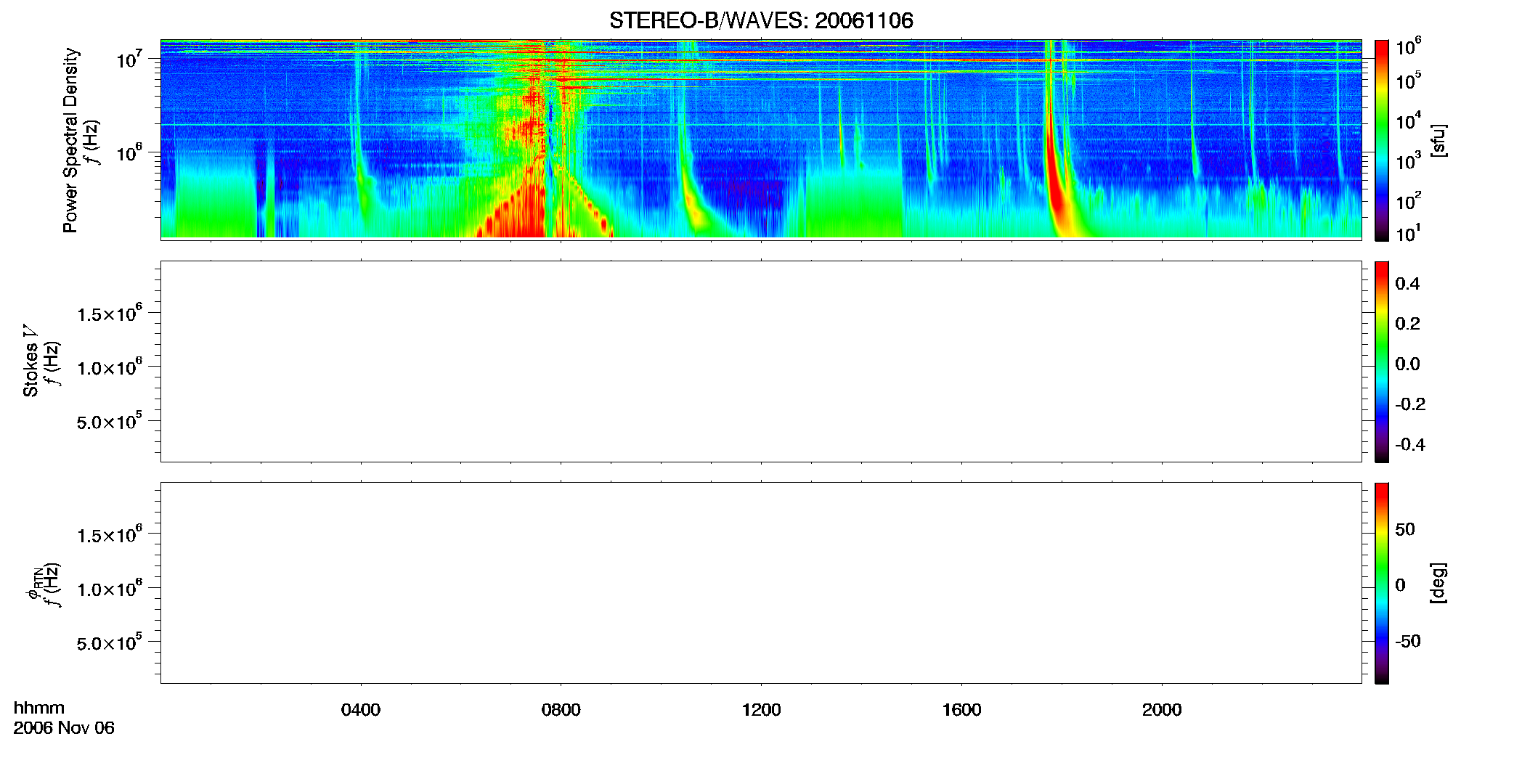Click the -50 value on degrees colorbar
The height and width of the screenshot is (784, 1522).
1408,642
